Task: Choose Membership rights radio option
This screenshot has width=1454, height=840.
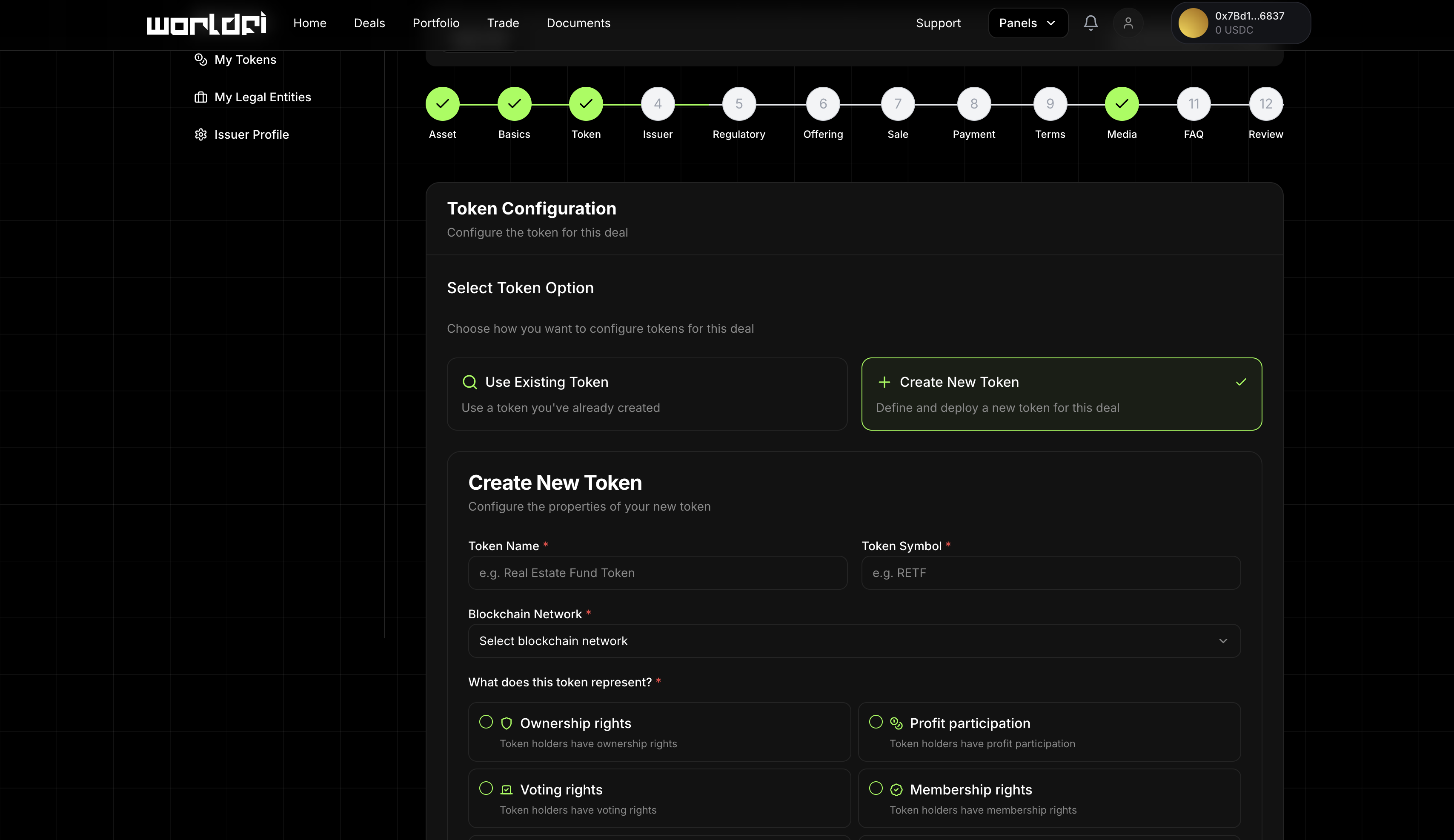Action: click(x=875, y=788)
